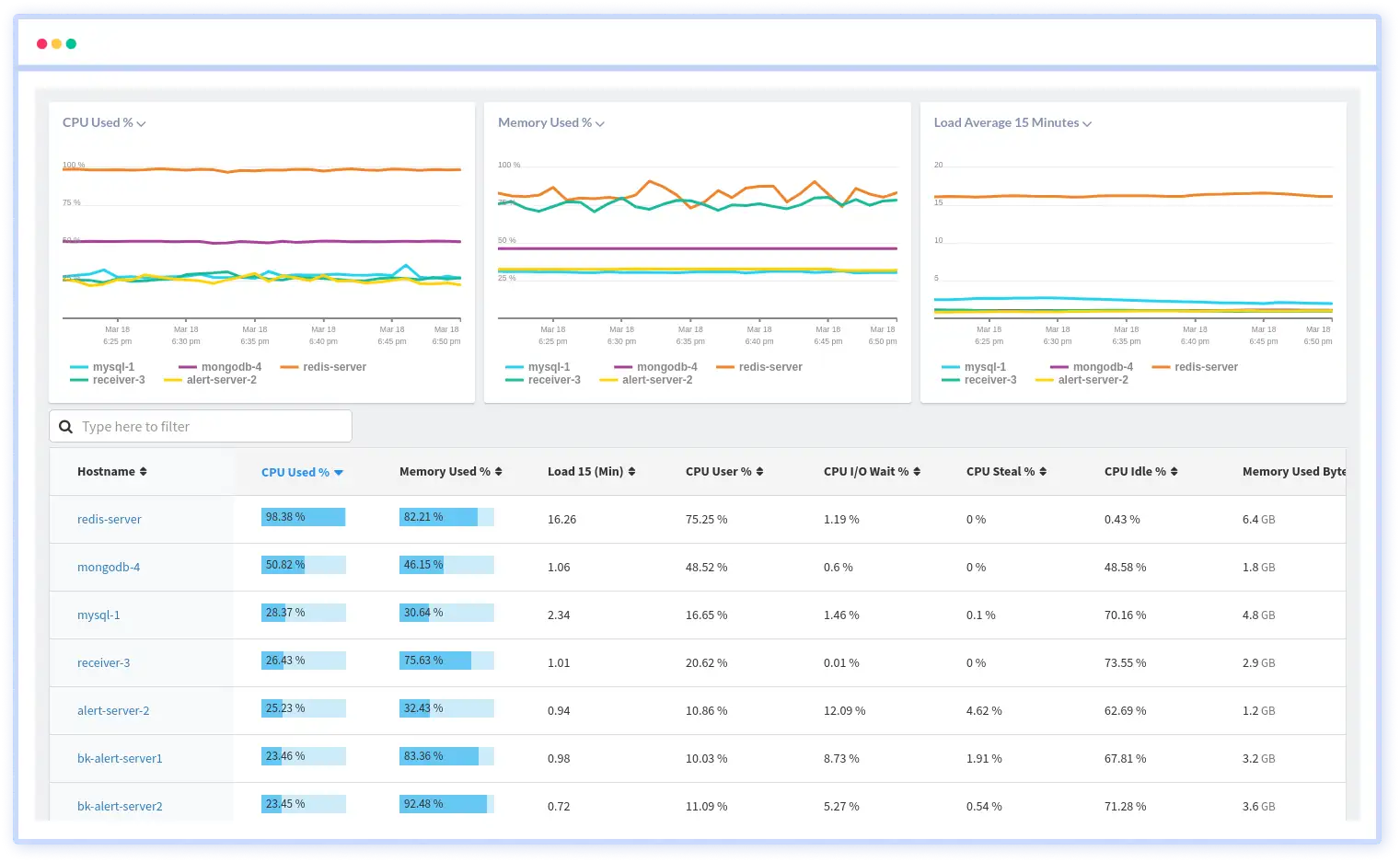Click the CPU Idle value 70.16 %
This screenshot has width=1400, height=862.
click(1125, 615)
